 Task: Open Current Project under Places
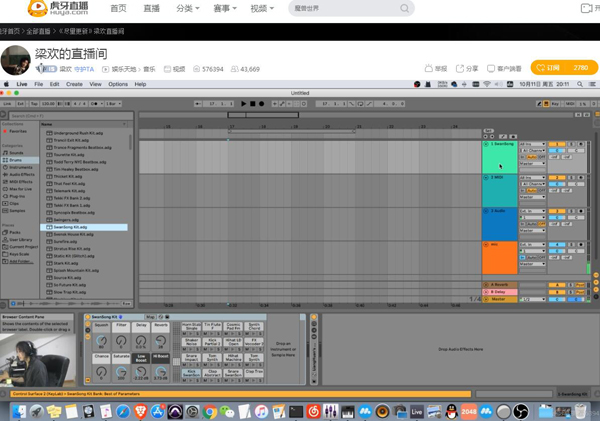(23, 247)
